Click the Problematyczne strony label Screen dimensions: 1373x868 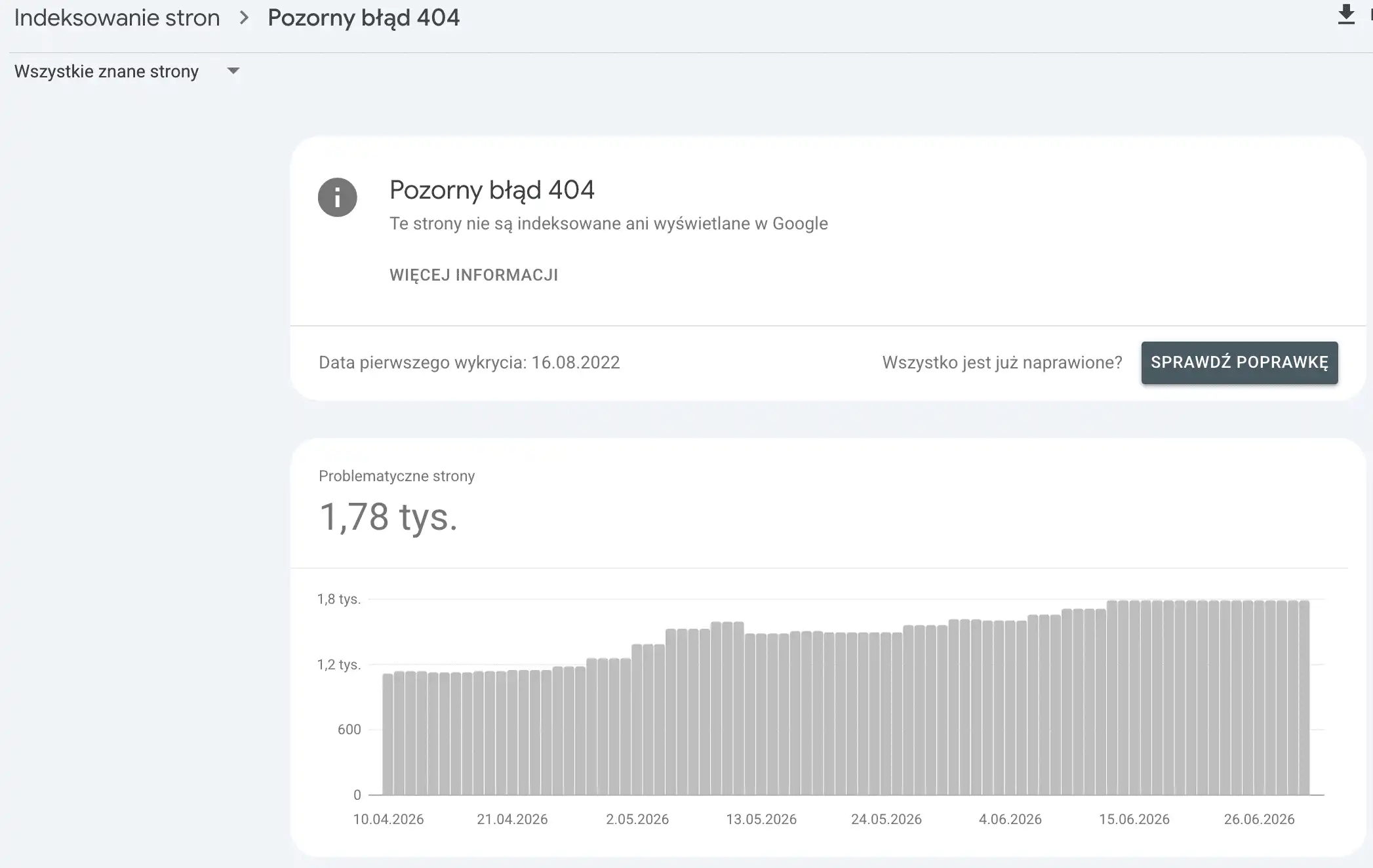coord(397,476)
